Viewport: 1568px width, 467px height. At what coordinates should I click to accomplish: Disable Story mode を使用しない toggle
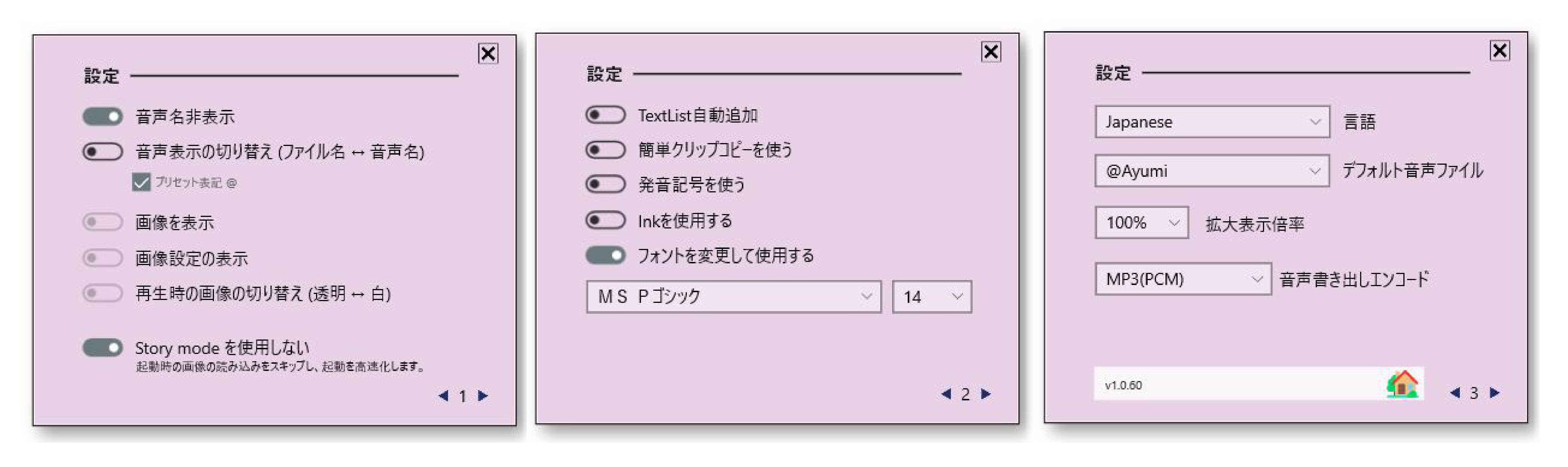103,348
